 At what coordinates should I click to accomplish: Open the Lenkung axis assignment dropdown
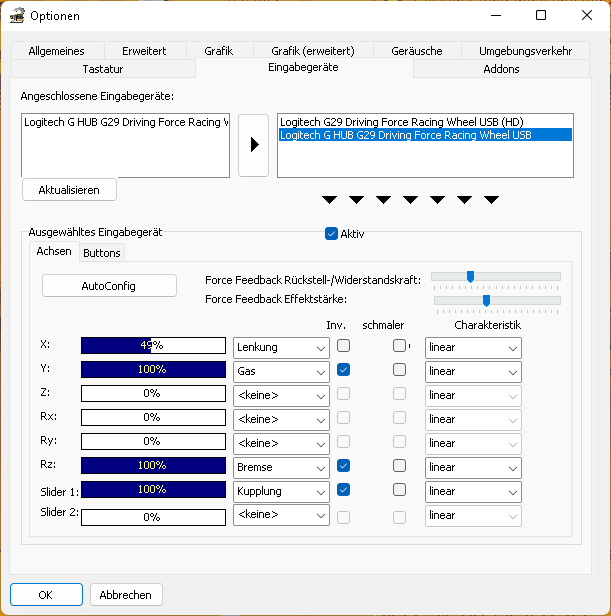[x=281, y=347]
